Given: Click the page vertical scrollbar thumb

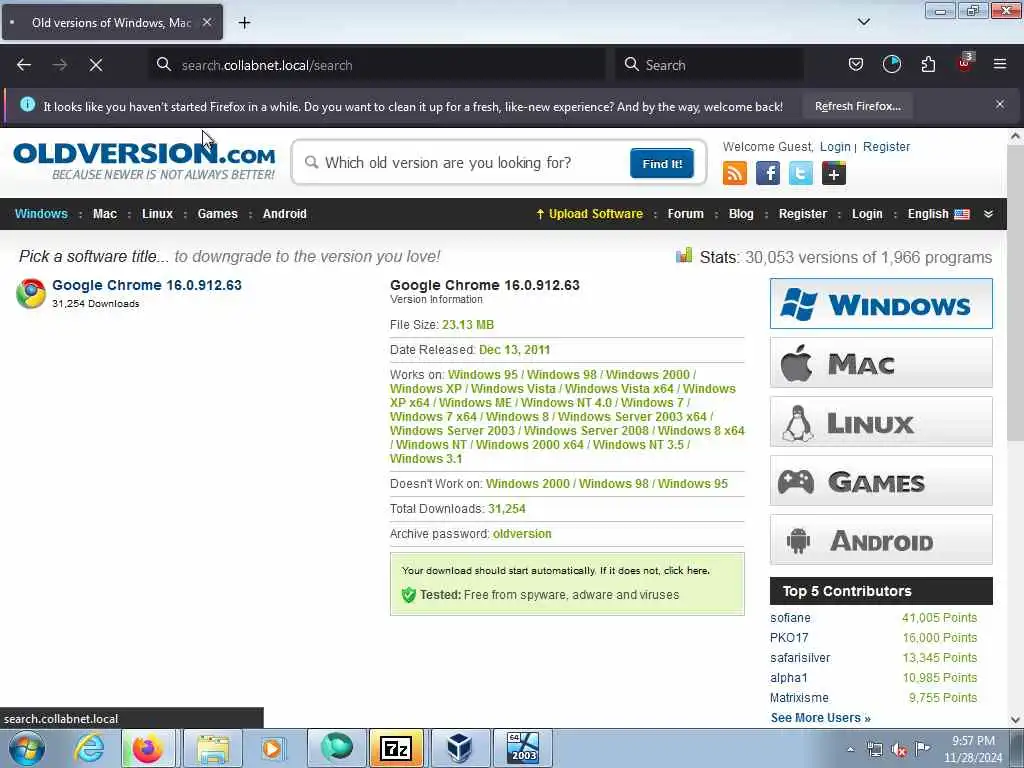Looking at the screenshot, I should [x=1015, y=294].
